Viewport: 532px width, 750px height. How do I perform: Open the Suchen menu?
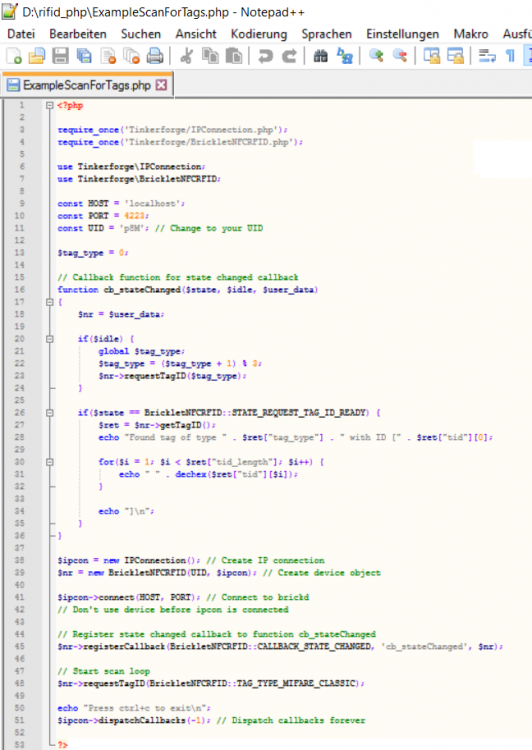141,34
